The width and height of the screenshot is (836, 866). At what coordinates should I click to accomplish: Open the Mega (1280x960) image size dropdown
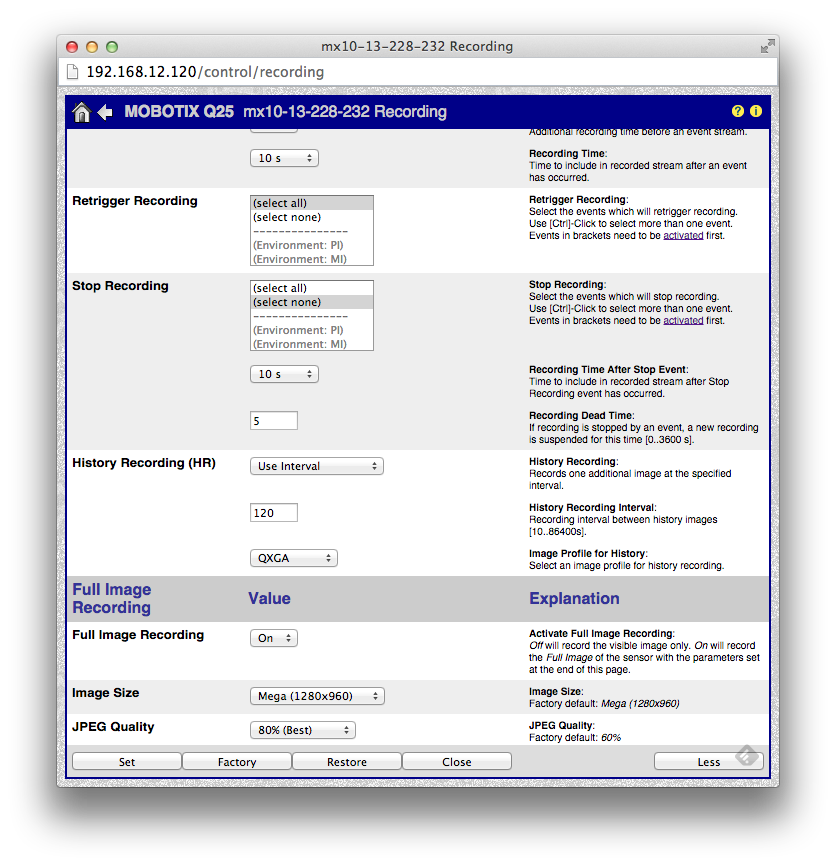point(316,696)
